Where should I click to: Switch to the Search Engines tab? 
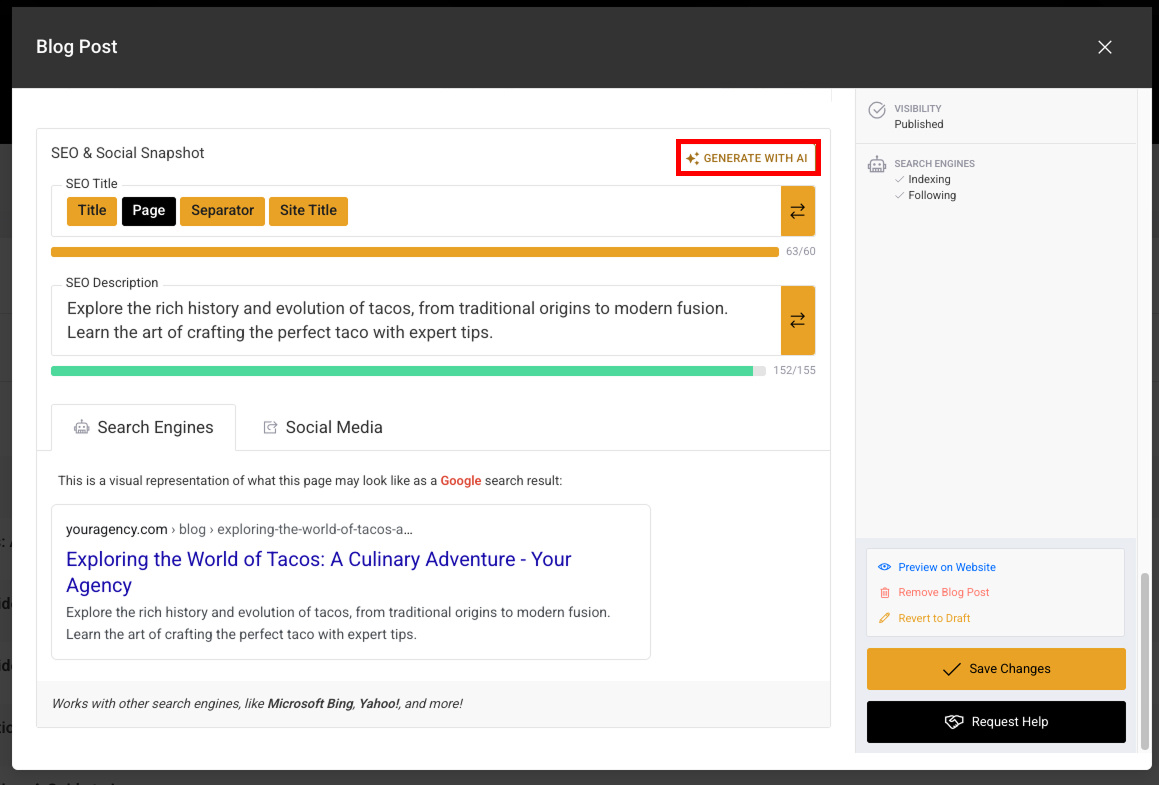pyautogui.click(x=143, y=427)
